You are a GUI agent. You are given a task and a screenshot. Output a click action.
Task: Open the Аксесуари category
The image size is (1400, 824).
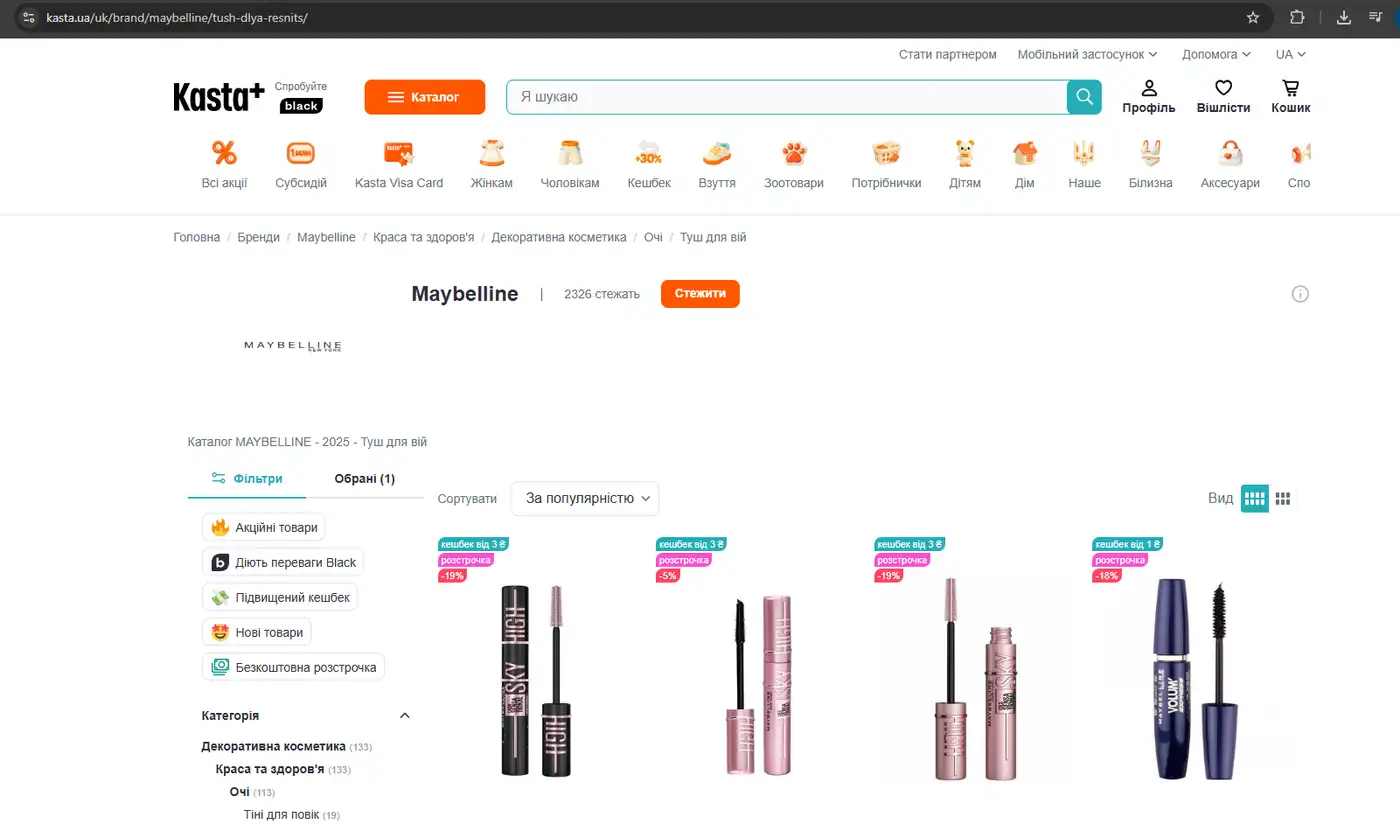(x=1230, y=165)
